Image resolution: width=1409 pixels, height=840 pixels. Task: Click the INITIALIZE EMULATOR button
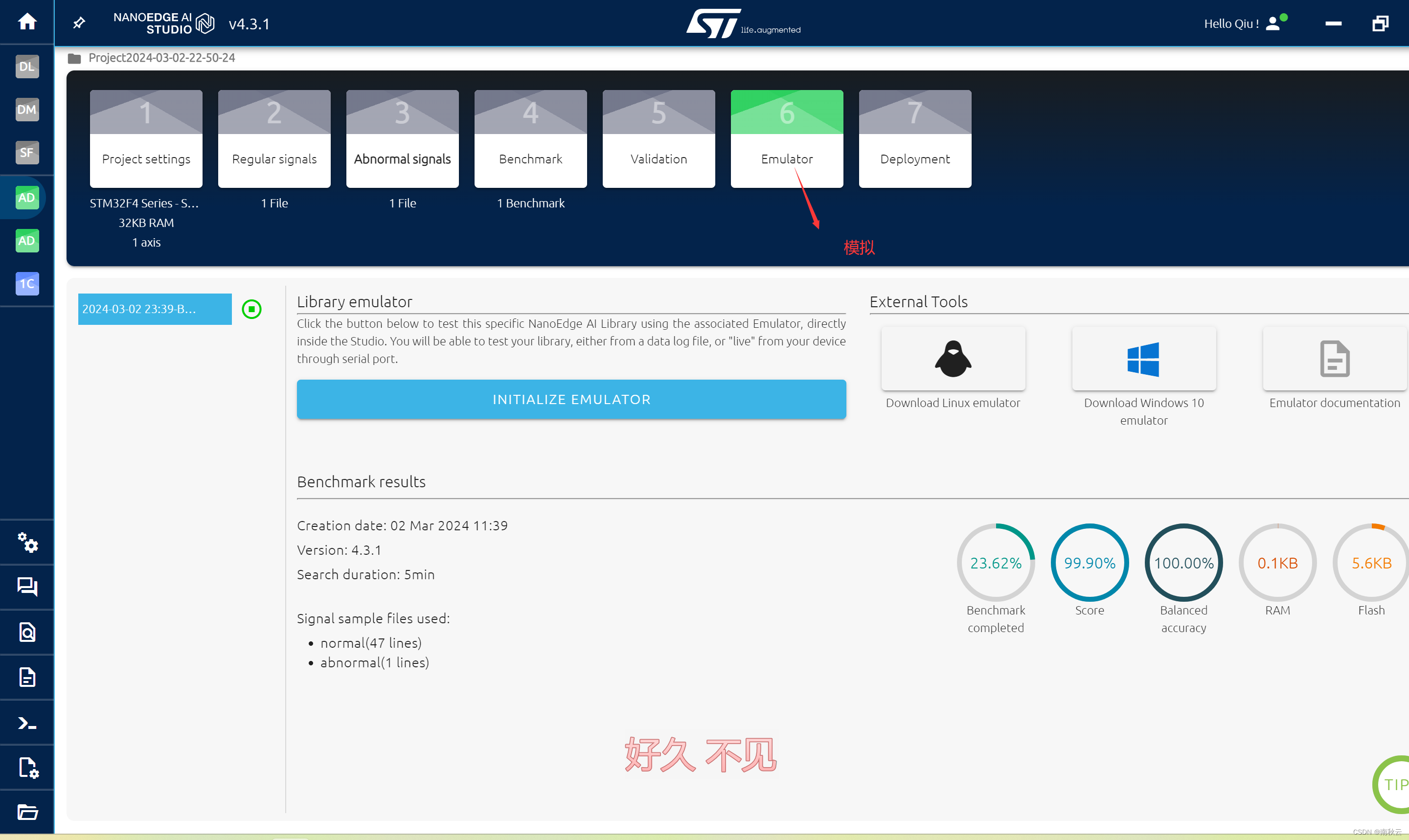coord(571,400)
